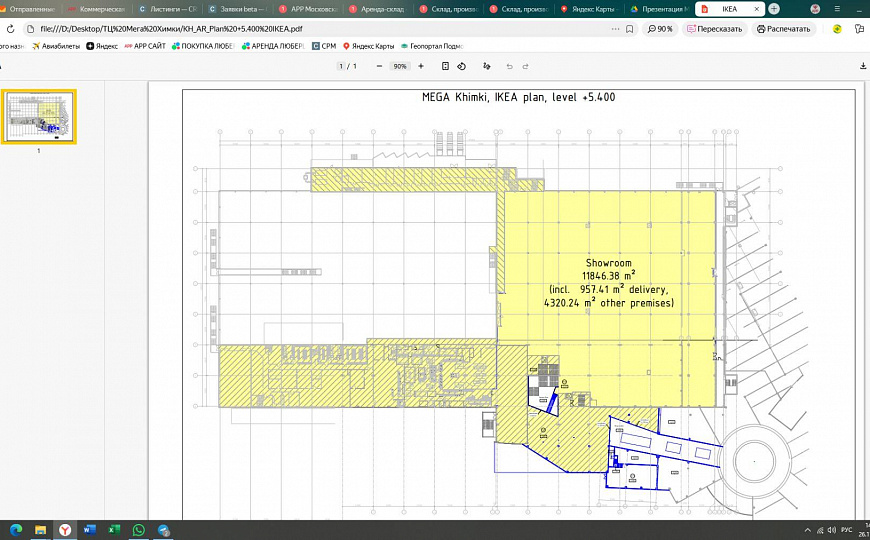Open the drawing annotation tool
Image resolution: width=870 pixels, height=540 pixels.
[487, 66]
